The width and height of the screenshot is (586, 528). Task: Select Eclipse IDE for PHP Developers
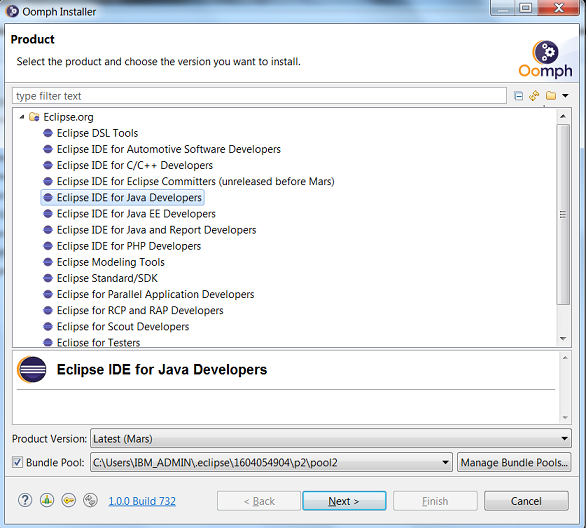tap(129, 246)
